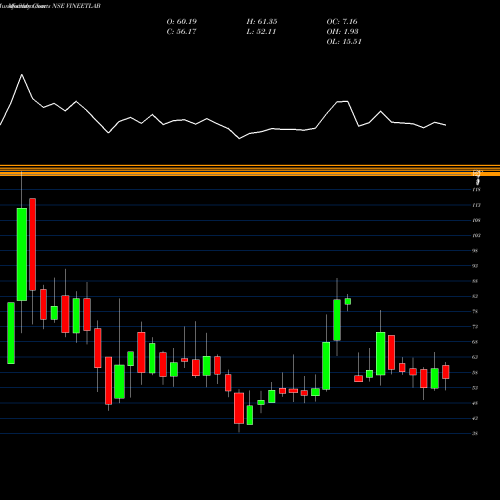Click the tallest green candlestick body

(x=22, y=254)
